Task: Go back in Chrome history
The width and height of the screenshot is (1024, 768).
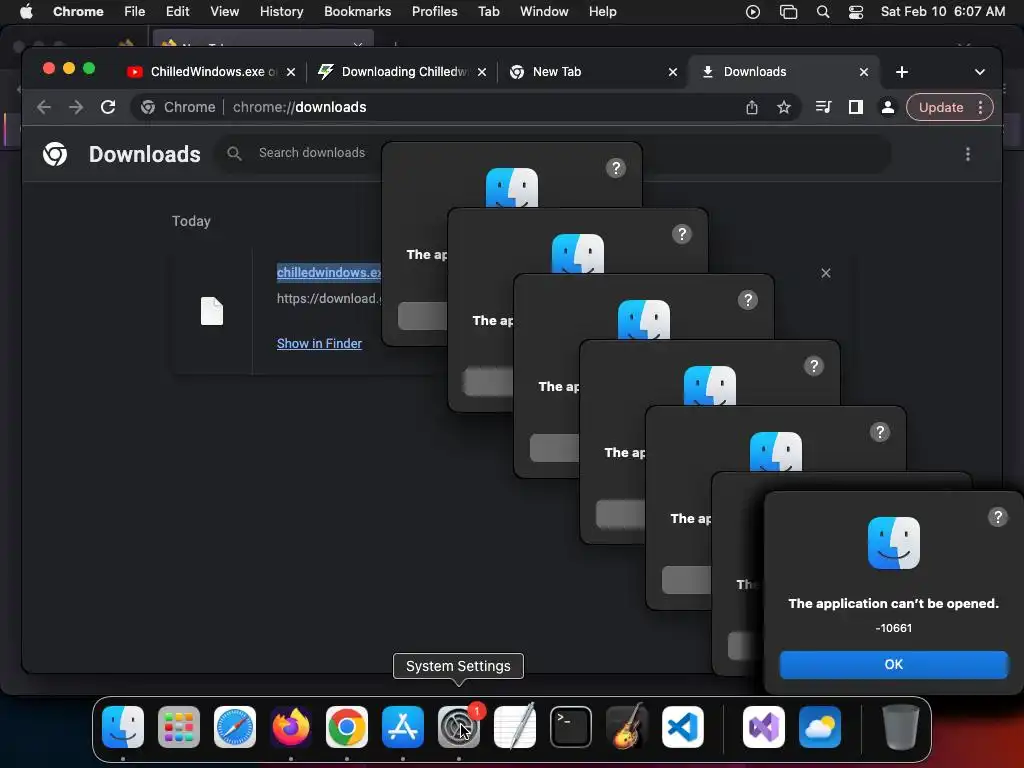Action: tap(44, 107)
